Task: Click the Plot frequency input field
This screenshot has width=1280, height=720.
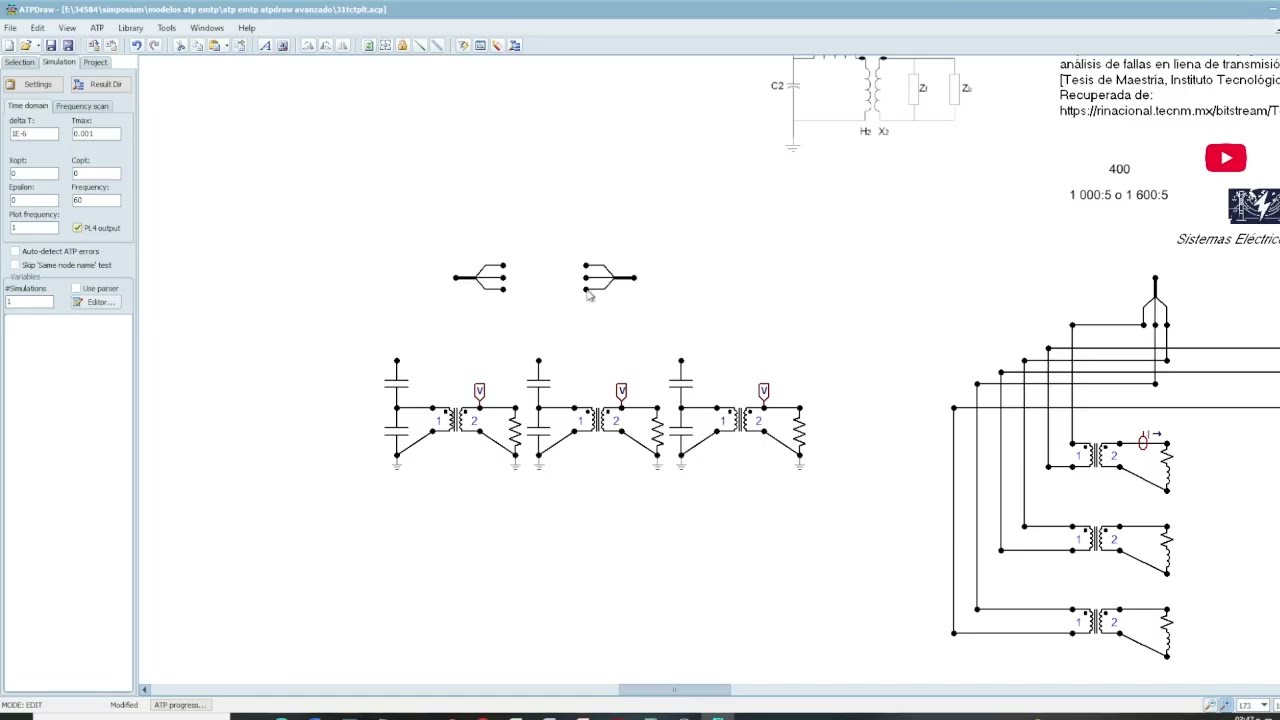Action: pos(33,228)
